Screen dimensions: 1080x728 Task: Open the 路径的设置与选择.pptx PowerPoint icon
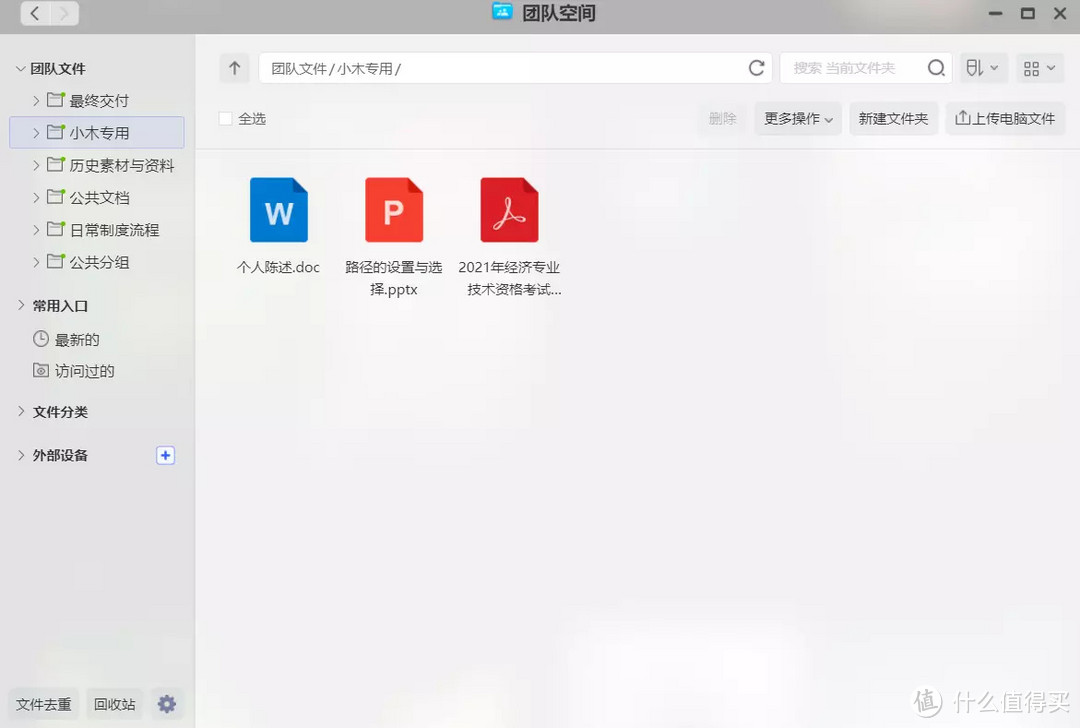point(394,210)
